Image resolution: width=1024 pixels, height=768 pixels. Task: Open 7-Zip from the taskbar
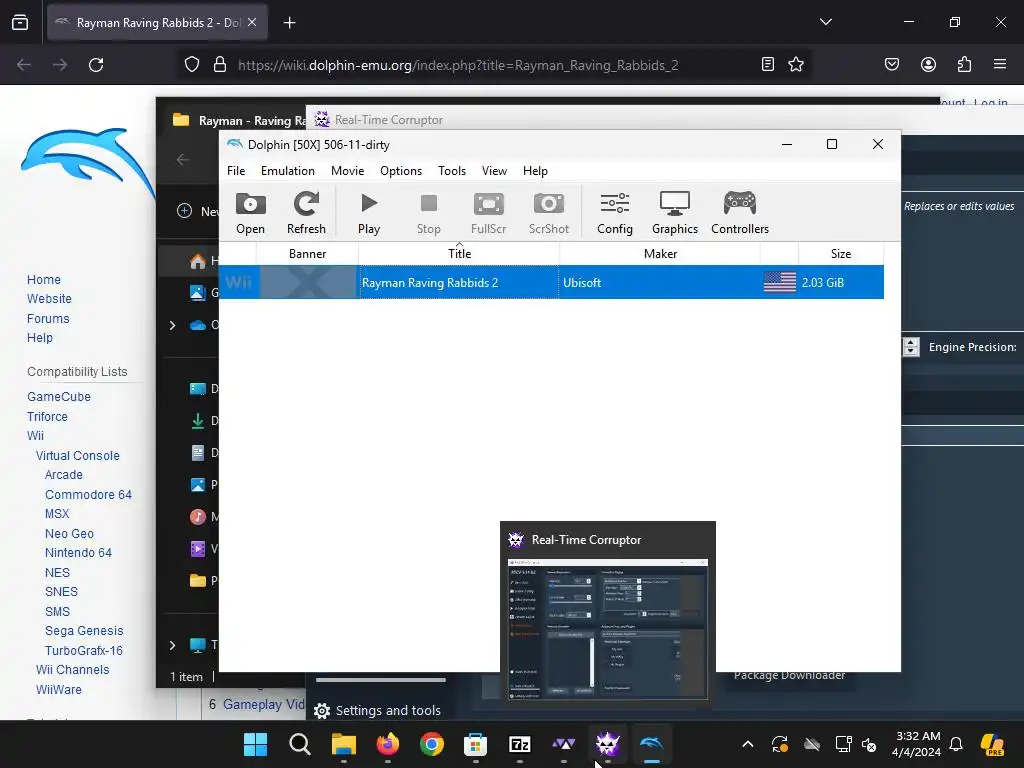520,744
